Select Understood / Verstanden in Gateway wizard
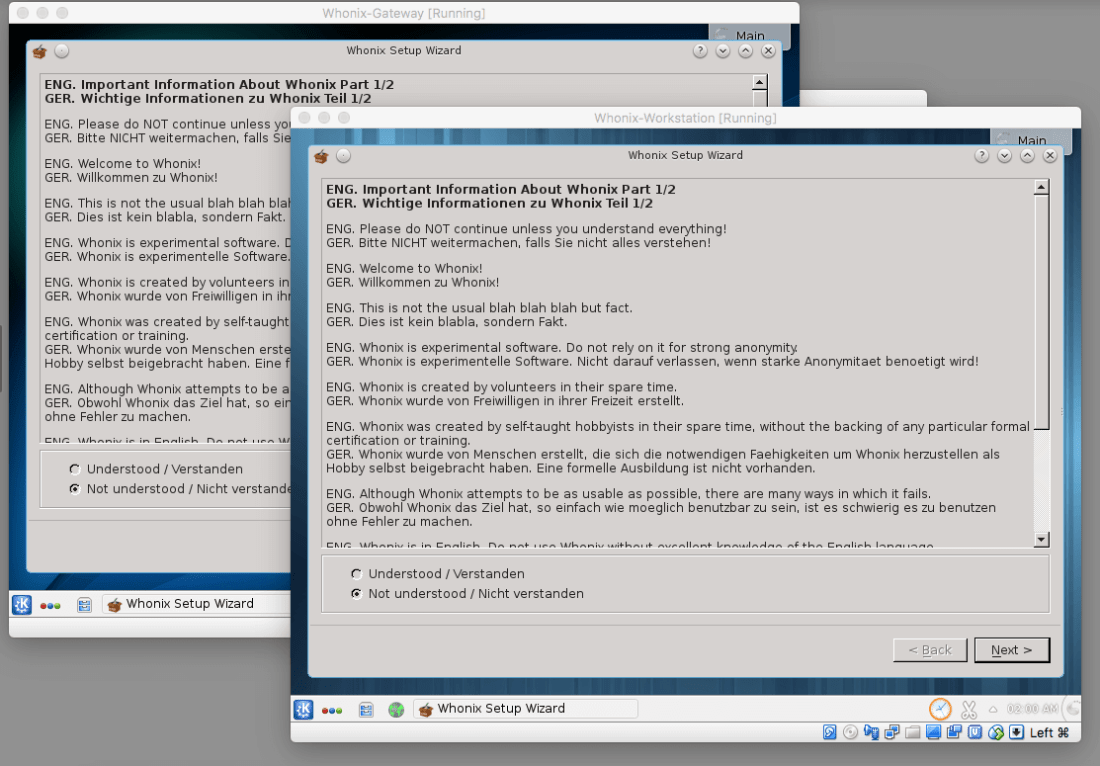 click(x=156, y=469)
